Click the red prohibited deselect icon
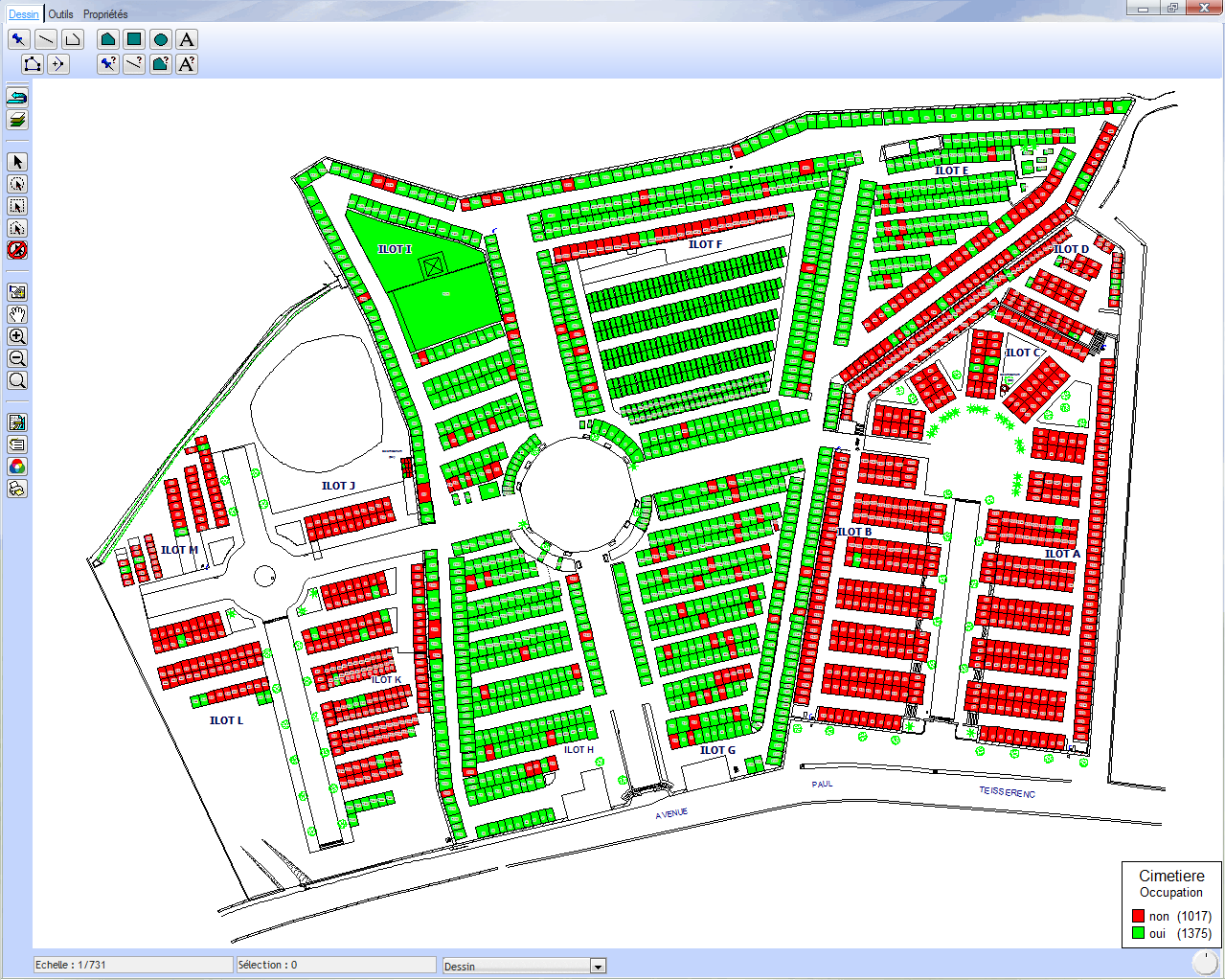 [x=17, y=250]
